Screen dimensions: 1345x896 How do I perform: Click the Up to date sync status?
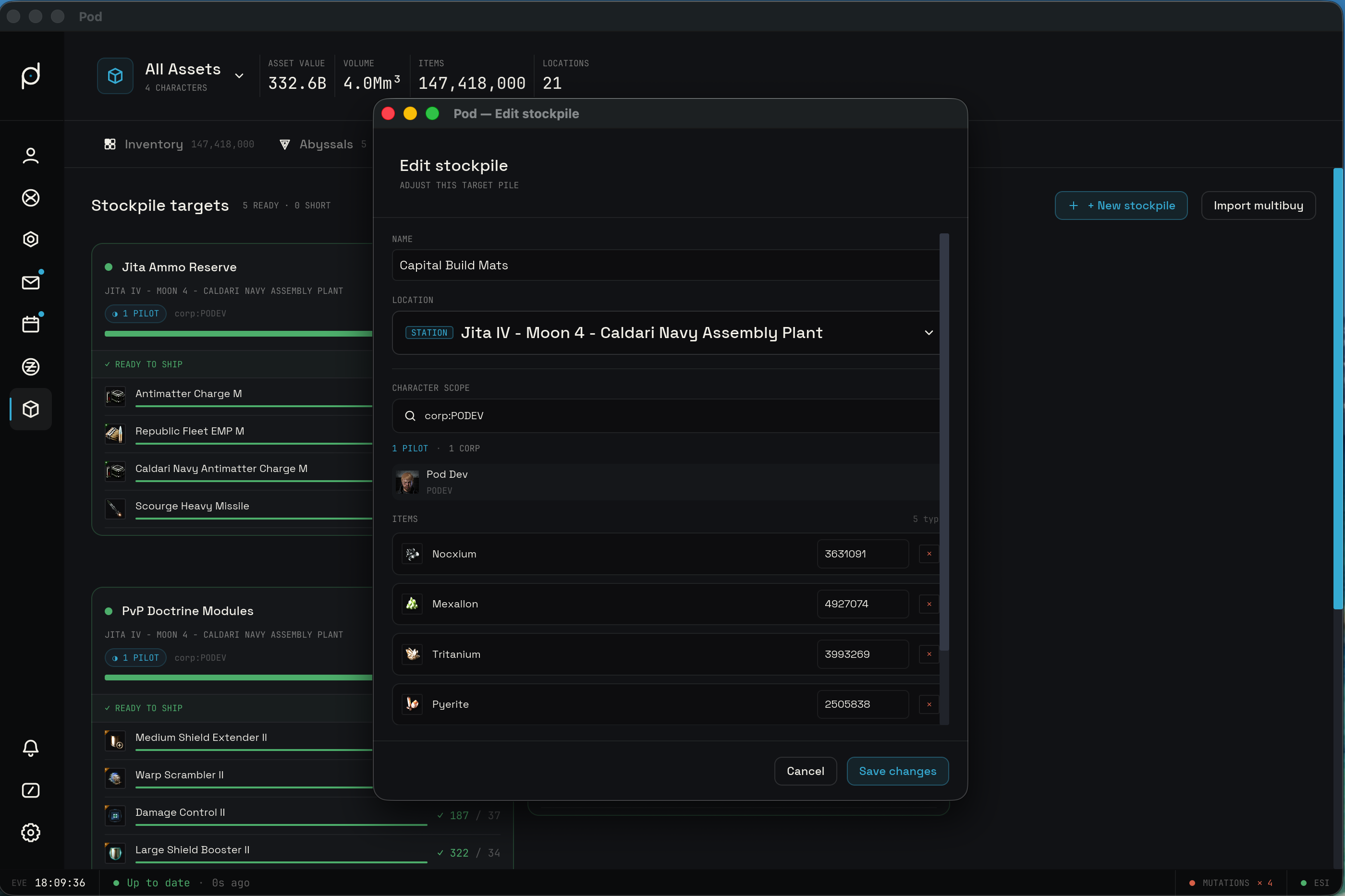pyautogui.click(x=151, y=883)
